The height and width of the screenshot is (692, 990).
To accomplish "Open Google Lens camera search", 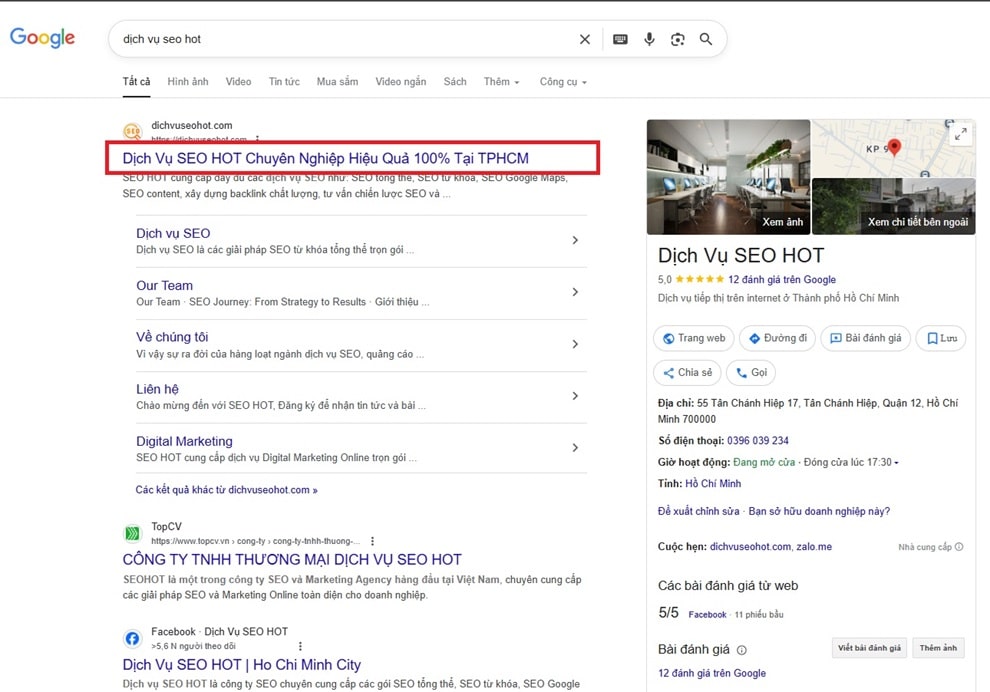I will (678, 39).
